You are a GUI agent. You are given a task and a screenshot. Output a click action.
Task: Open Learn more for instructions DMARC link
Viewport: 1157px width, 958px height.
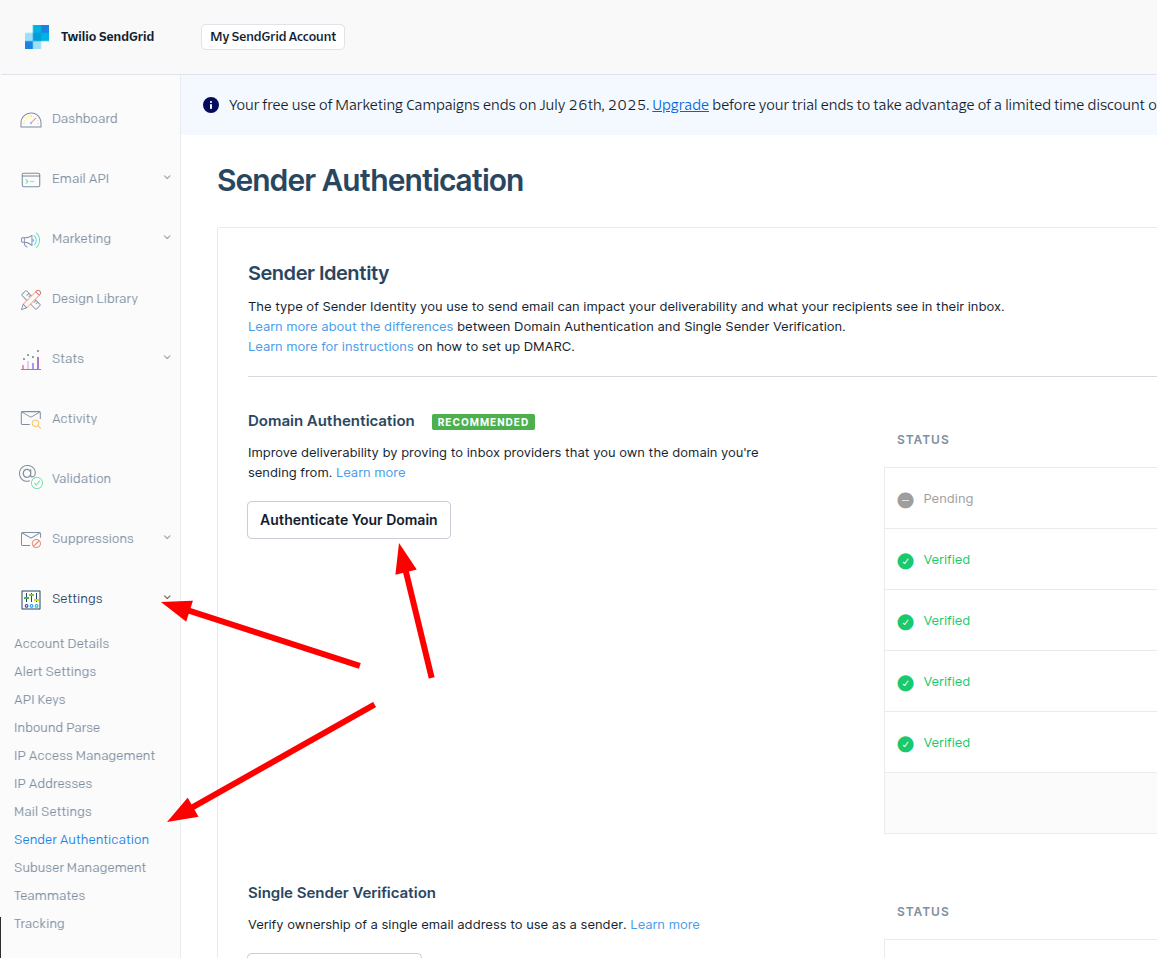(x=331, y=347)
